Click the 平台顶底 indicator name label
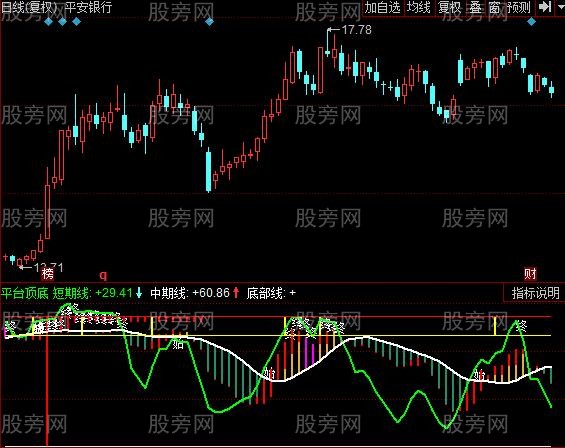Image resolution: width=565 pixels, height=448 pixels. [24, 293]
